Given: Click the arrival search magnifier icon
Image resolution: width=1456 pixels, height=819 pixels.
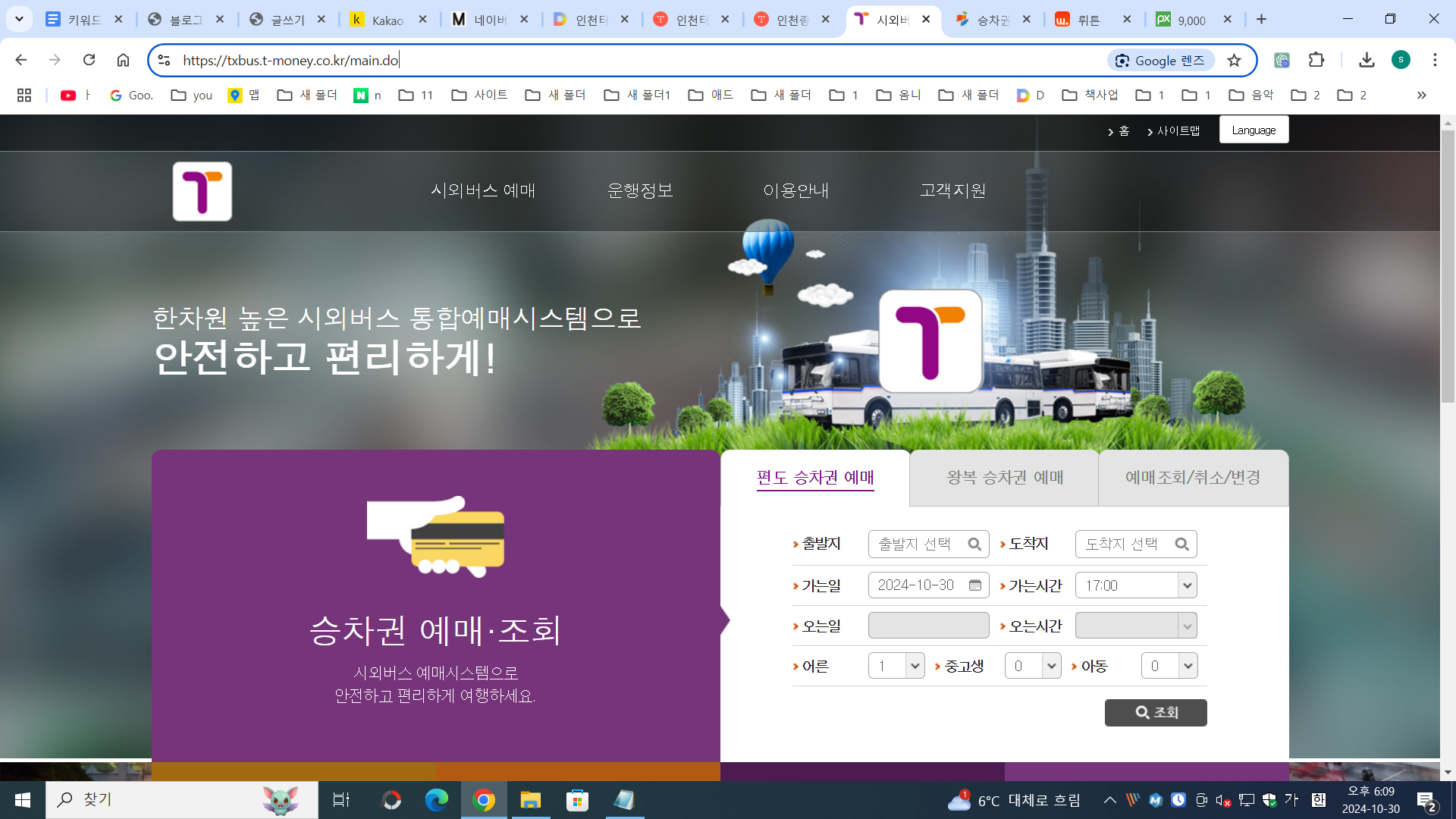Looking at the screenshot, I should [1181, 544].
